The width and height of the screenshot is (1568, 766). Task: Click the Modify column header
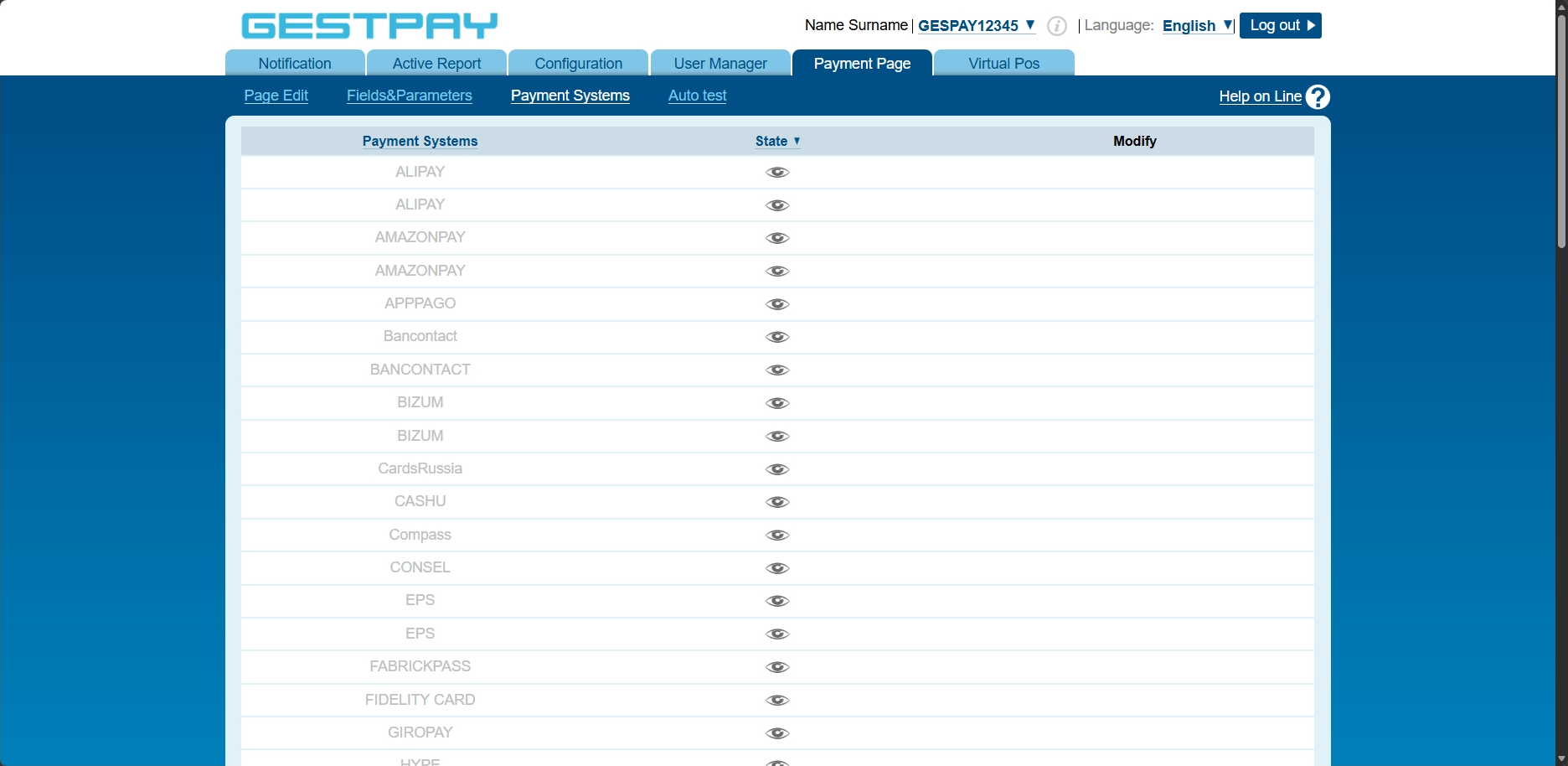pos(1135,141)
